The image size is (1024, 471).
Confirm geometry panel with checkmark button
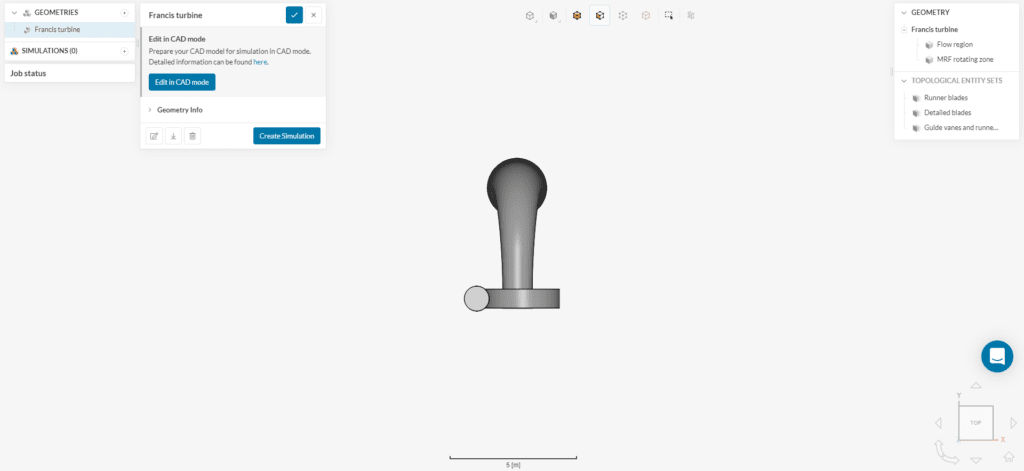pyautogui.click(x=295, y=15)
